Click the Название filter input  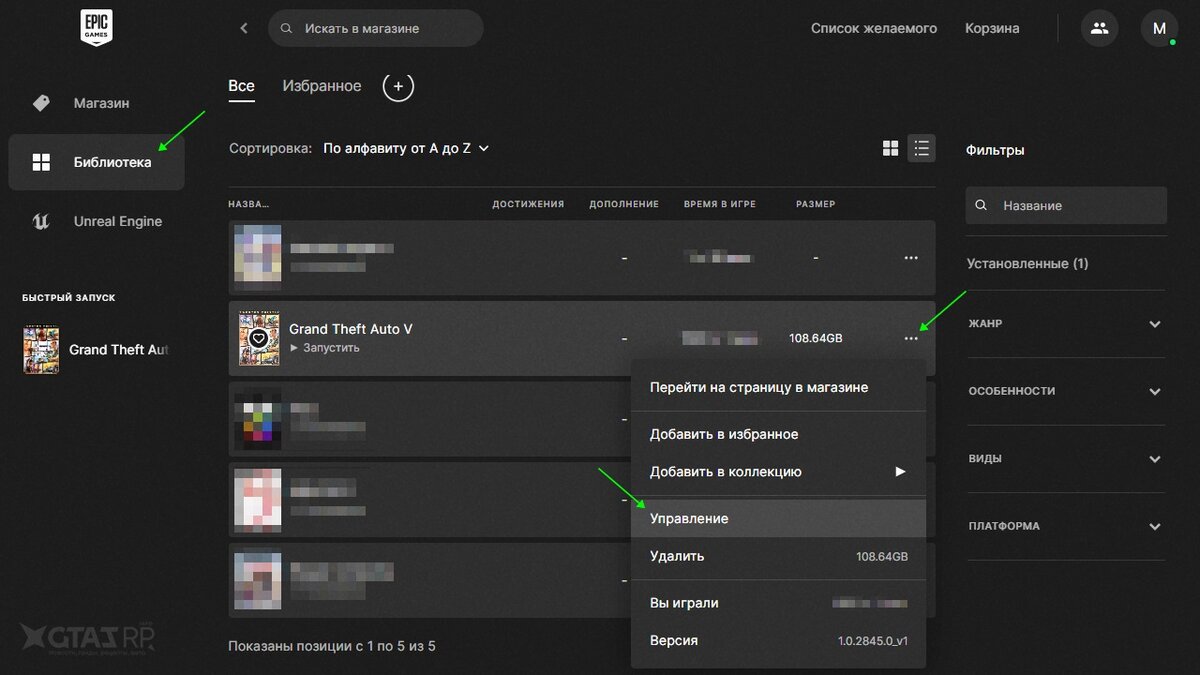[1066, 205]
